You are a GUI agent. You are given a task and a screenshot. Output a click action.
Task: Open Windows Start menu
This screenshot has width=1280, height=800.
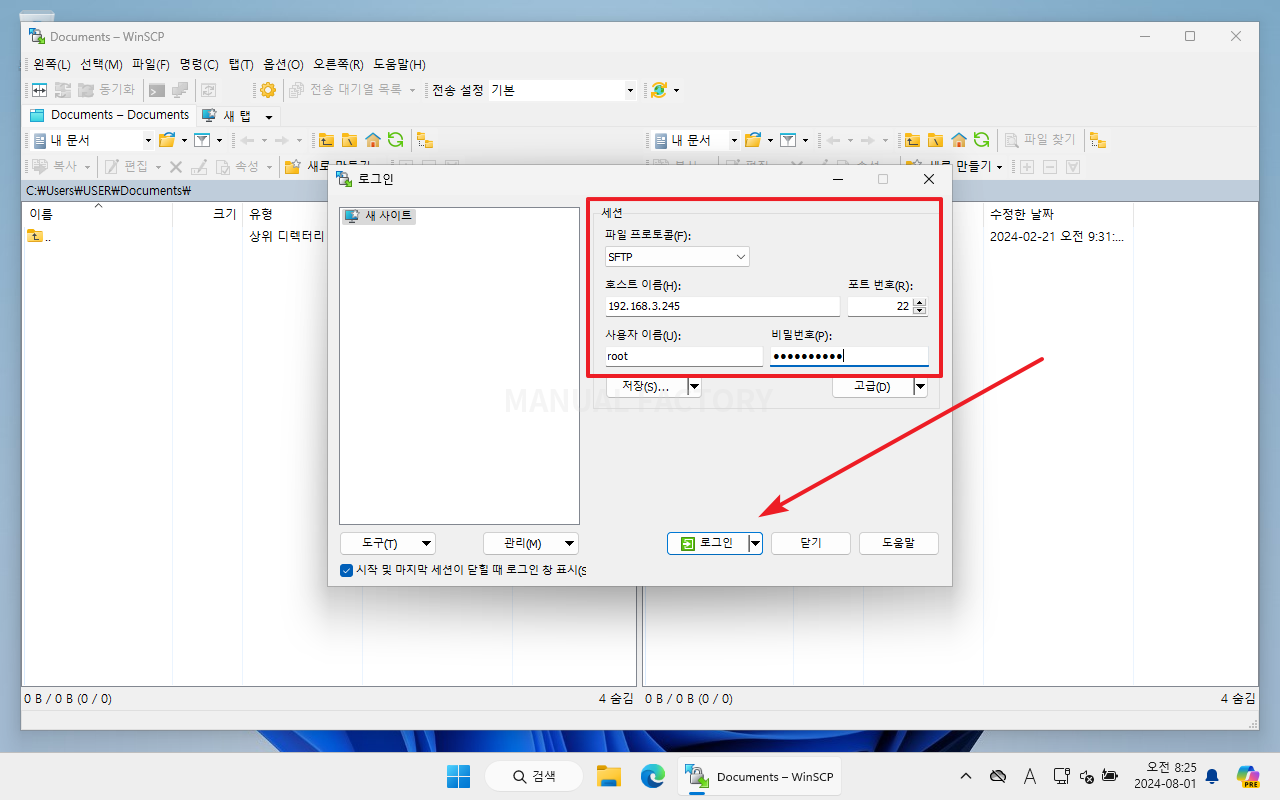pos(458,776)
